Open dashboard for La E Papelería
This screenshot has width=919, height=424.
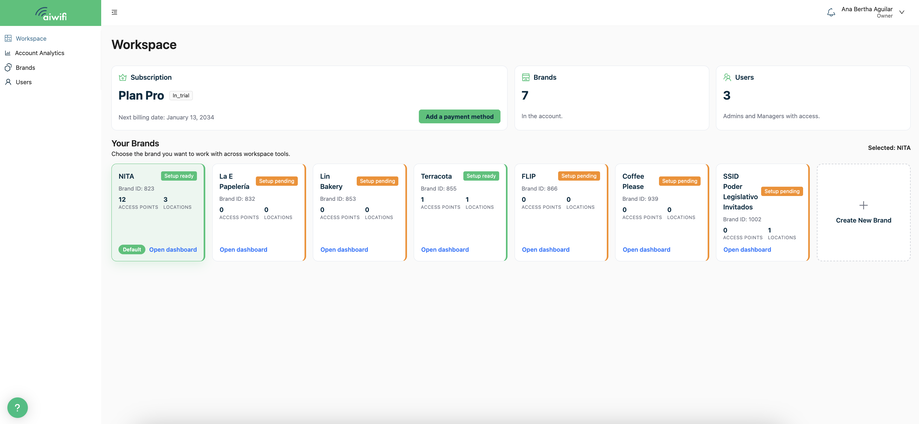(x=243, y=250)
